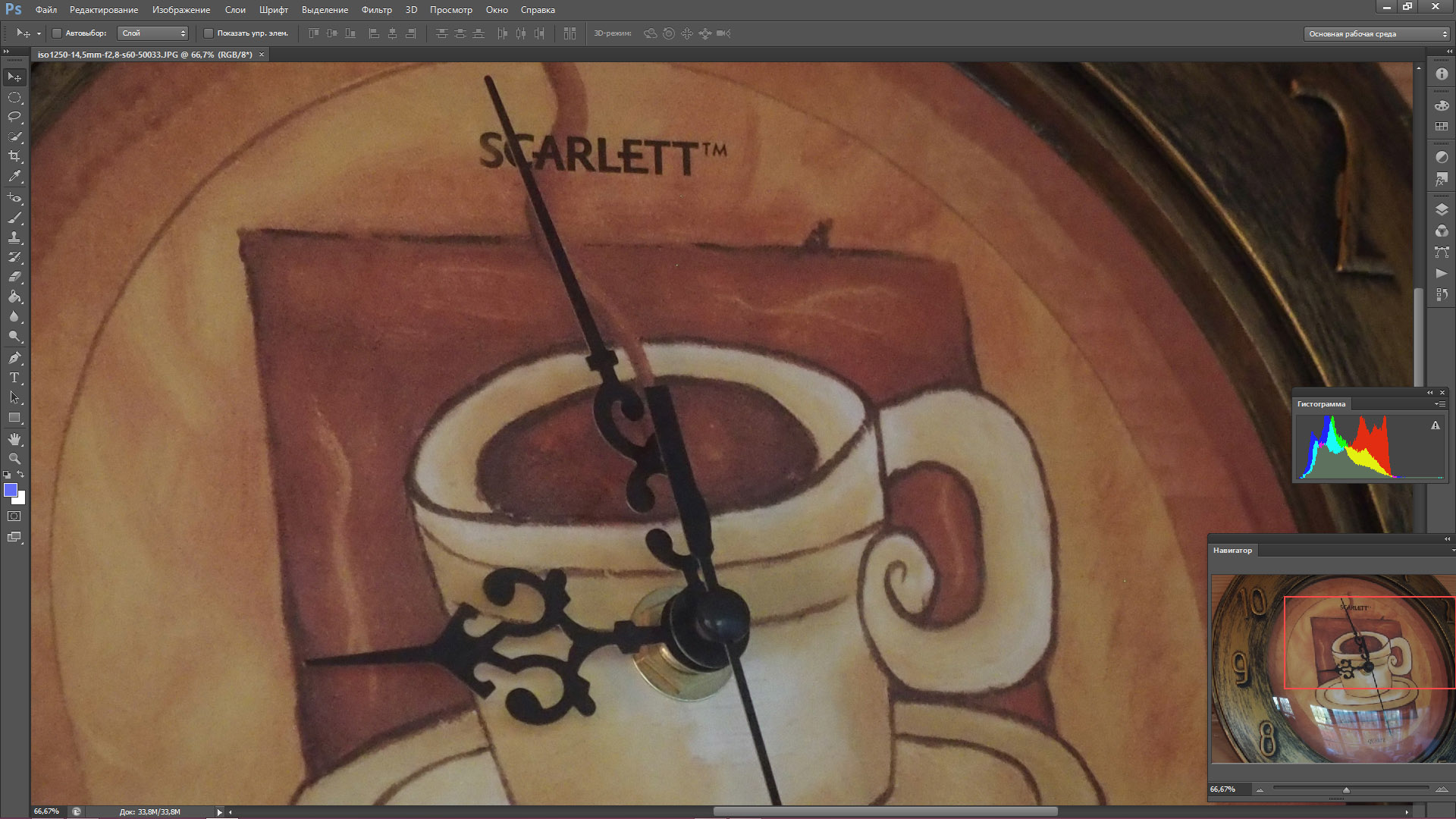This screenshot has height=819, width=1456.
Task: Check Показать упр. элем. option
Action: 209,33
